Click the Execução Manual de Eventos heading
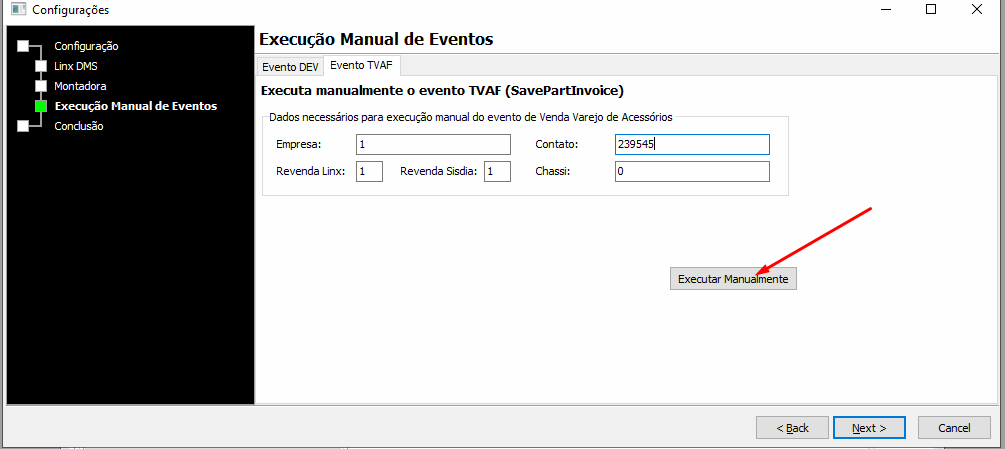 coord(376,39)
